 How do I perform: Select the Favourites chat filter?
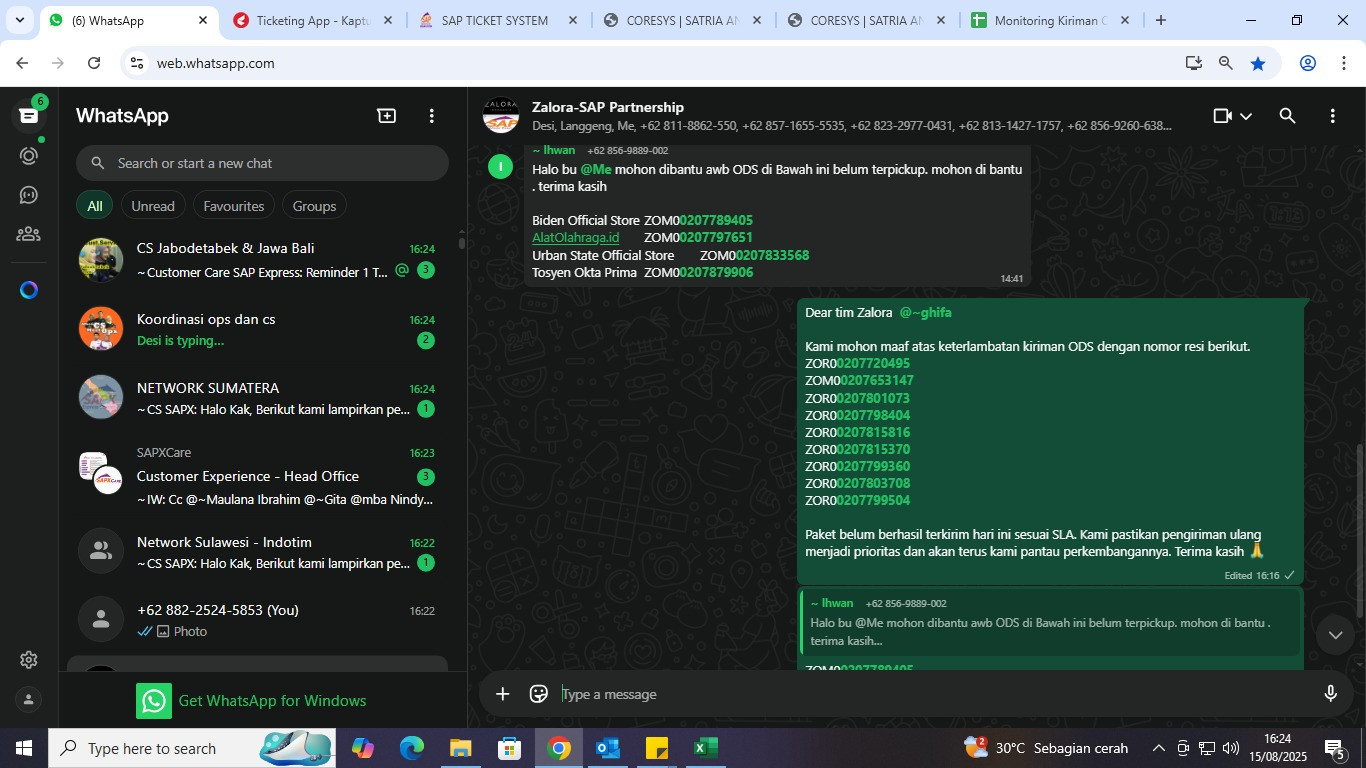[234, 206]
